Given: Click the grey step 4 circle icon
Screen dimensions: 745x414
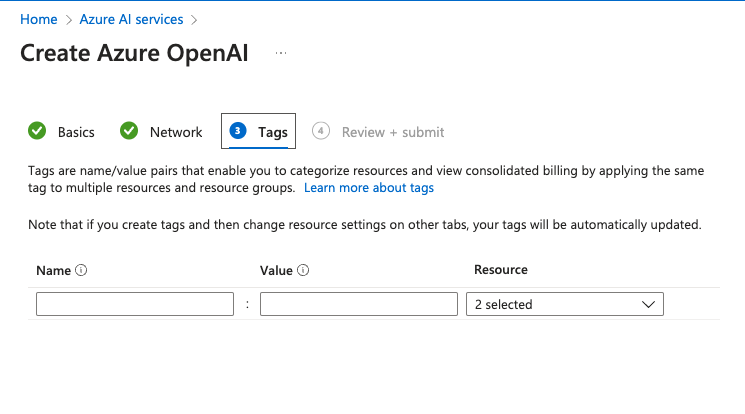Looking at the screenshot, I should (x=321, y=131).
